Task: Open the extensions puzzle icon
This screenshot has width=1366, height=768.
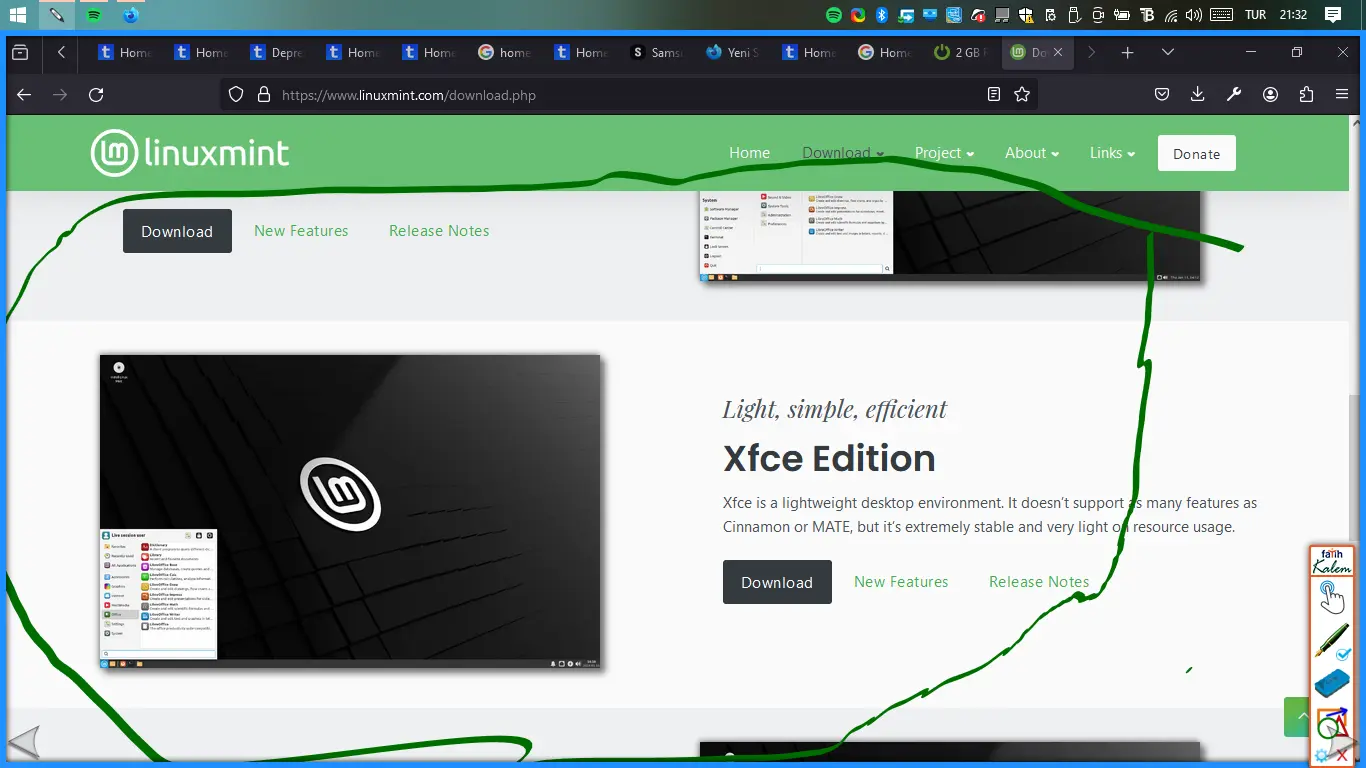Action: point(1306,95)
